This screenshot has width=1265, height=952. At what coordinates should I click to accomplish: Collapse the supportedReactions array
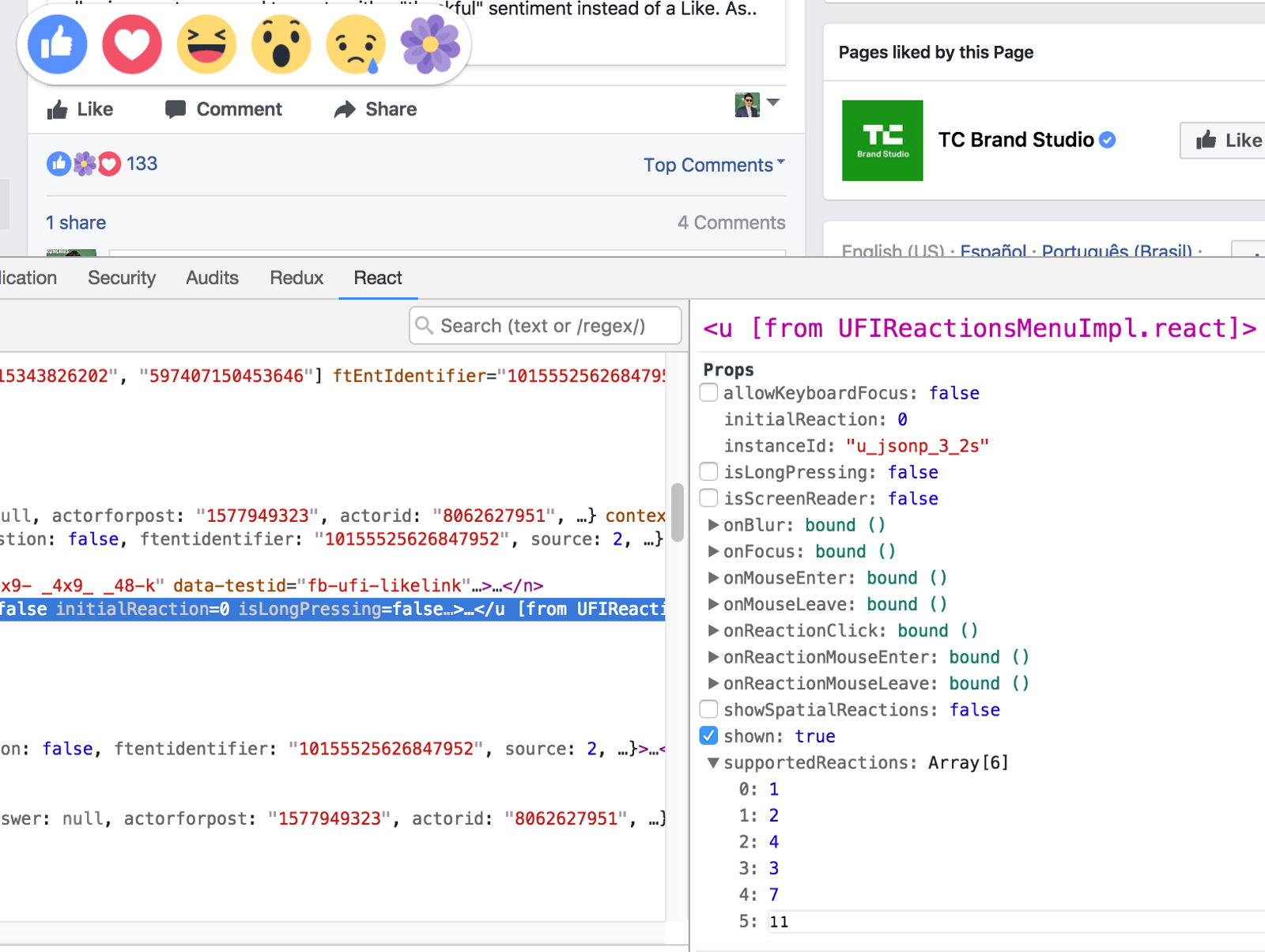(713, 763)
